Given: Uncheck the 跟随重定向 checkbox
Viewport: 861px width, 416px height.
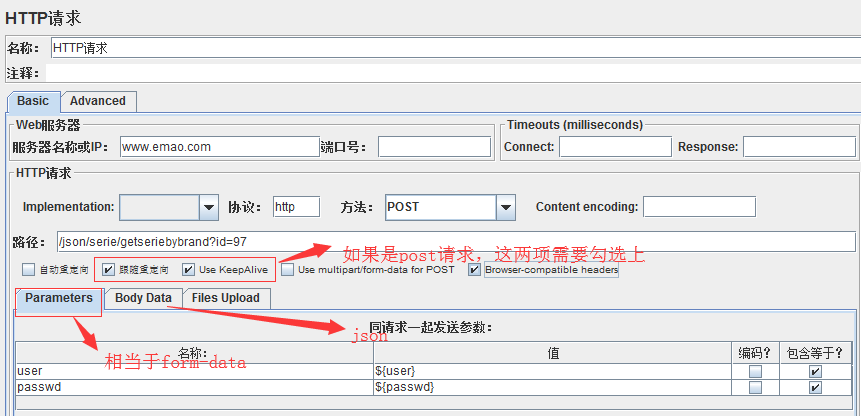Looking at the screenshot, I should click(108, 269).
